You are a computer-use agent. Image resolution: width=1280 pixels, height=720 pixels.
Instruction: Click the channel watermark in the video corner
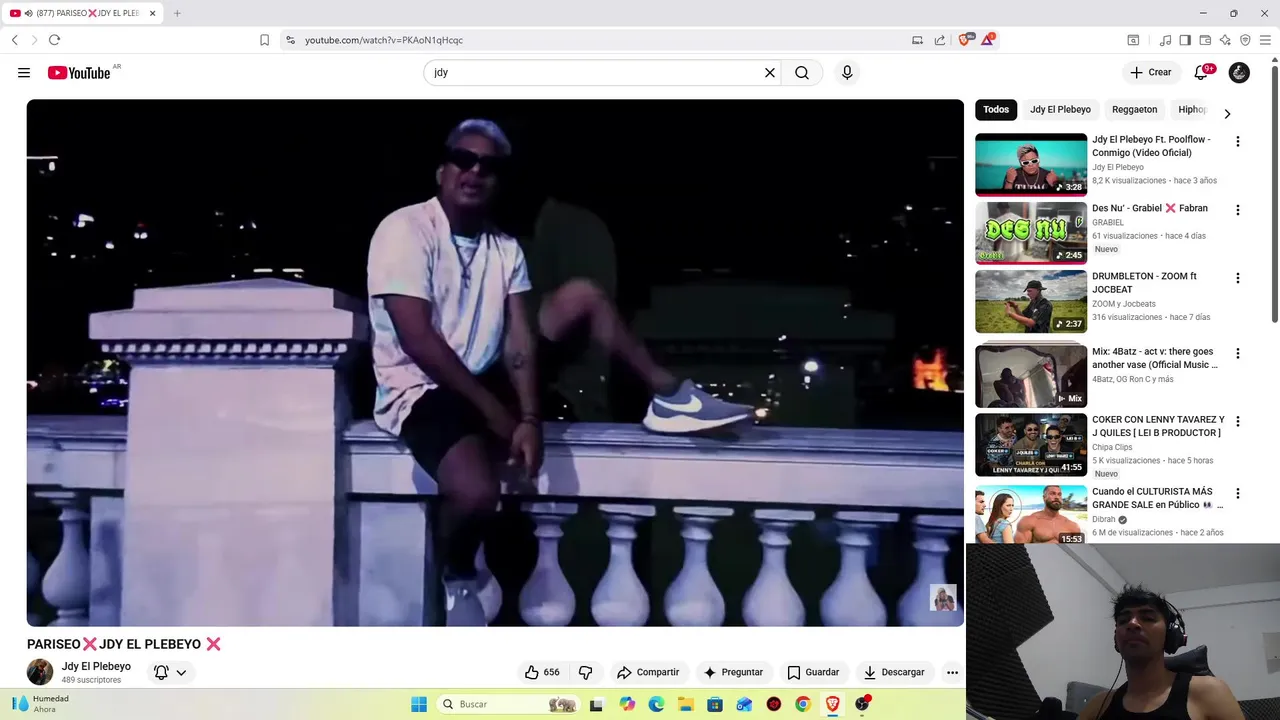943,598
